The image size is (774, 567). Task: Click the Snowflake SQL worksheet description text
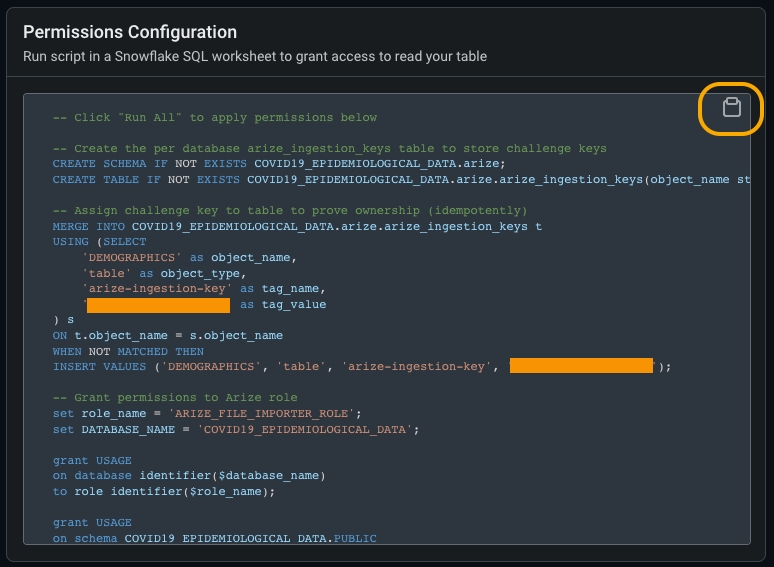coord(255,56)
